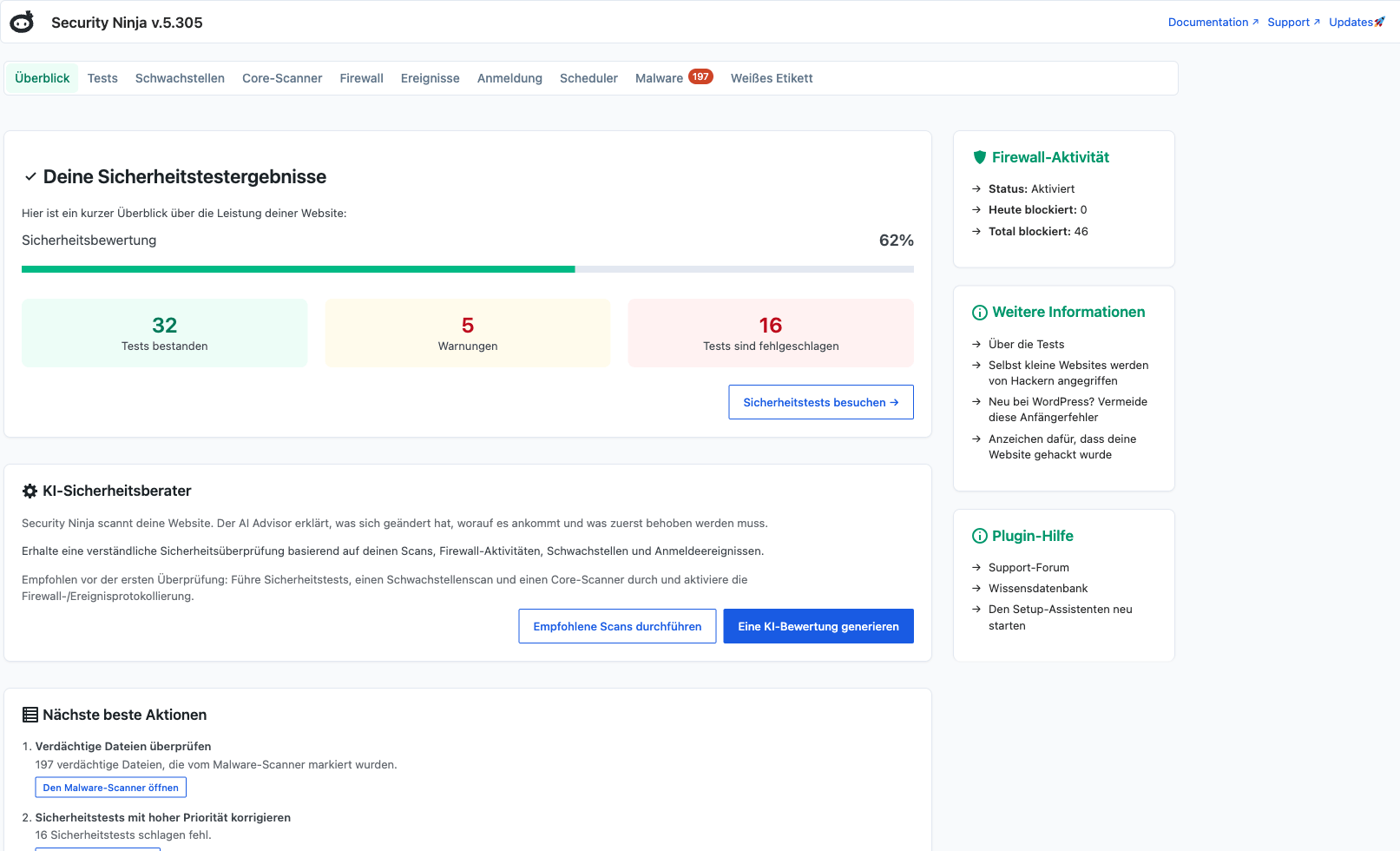
Task: Click Empfohlene Scans durchführen button
Action: [x=617, y=626]
